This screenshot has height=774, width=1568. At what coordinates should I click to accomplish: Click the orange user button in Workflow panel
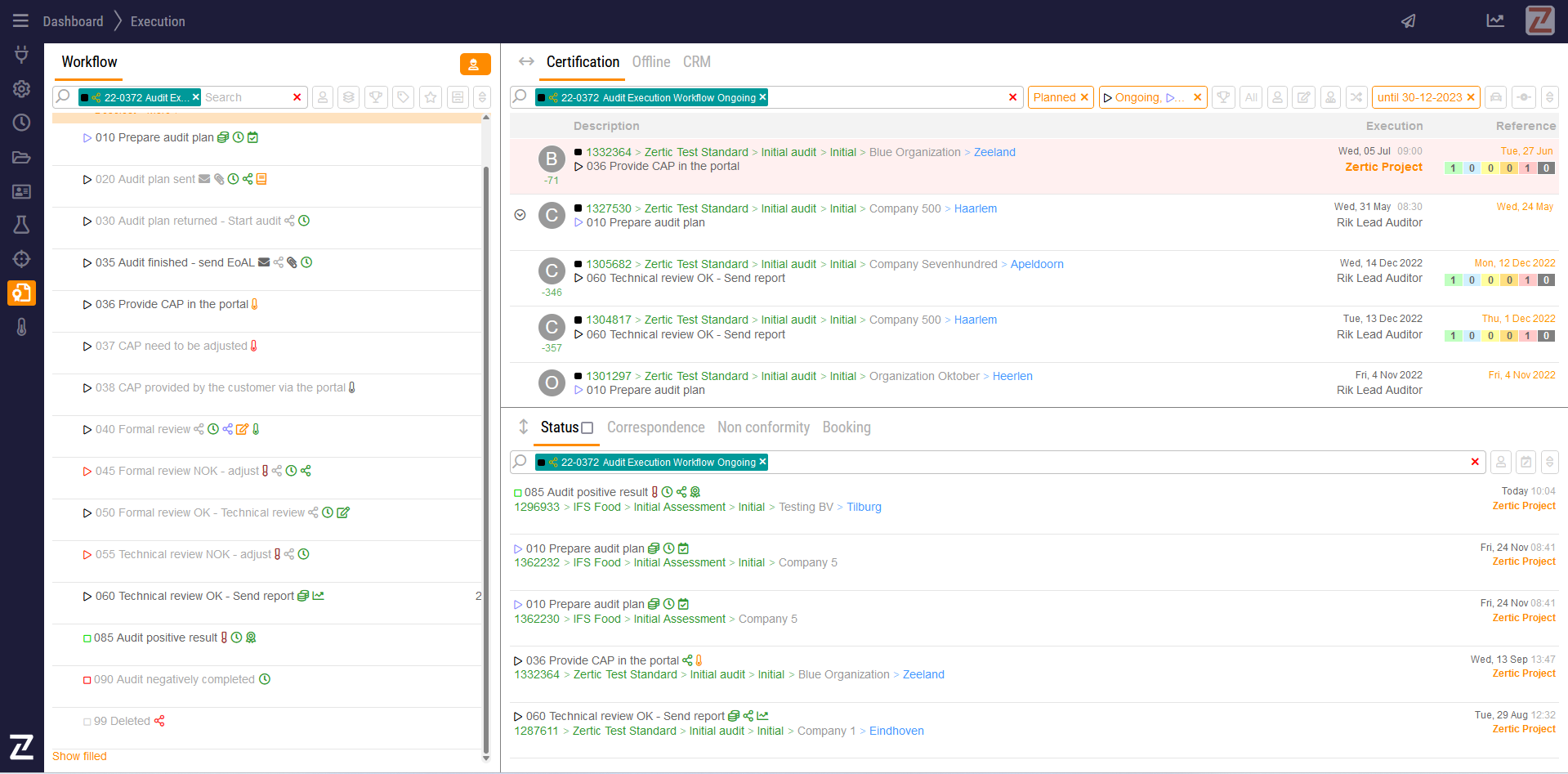pos(475,64)
